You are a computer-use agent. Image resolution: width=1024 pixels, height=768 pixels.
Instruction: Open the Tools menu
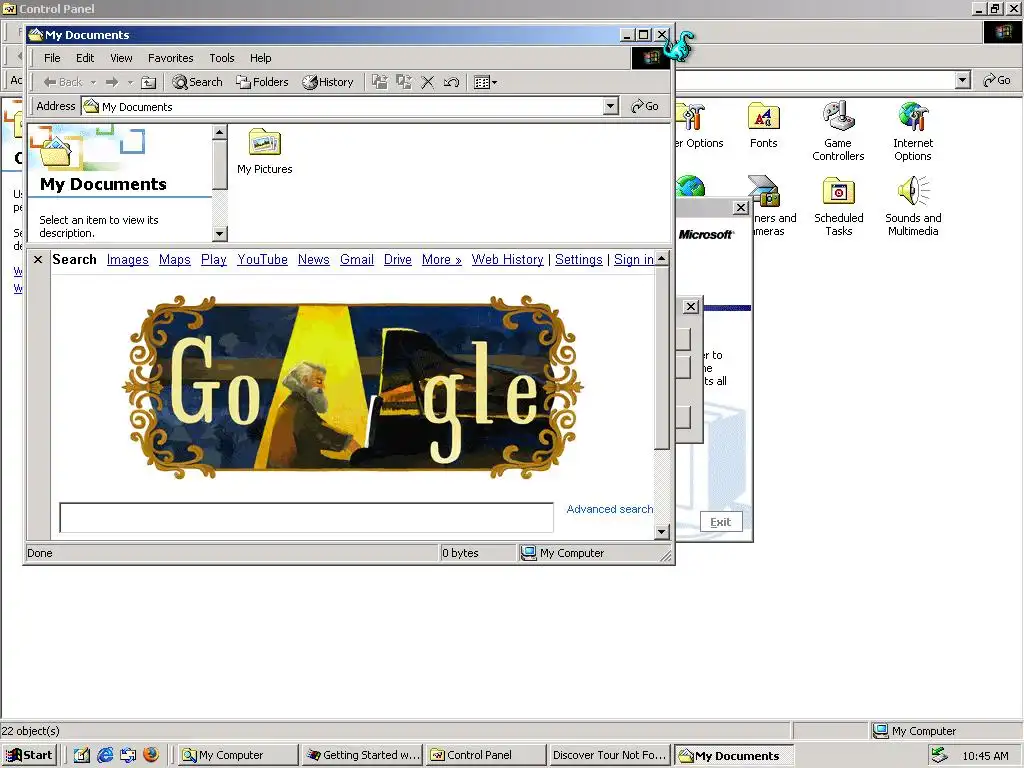[221, 58]
